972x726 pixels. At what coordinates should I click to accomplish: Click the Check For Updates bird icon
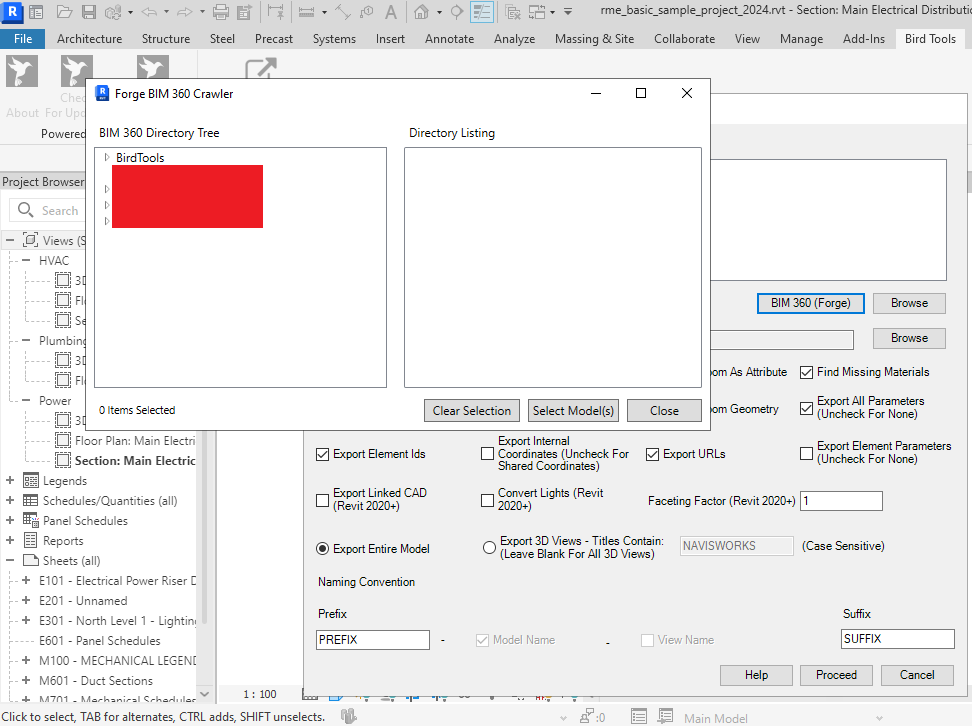click(76, 71)
